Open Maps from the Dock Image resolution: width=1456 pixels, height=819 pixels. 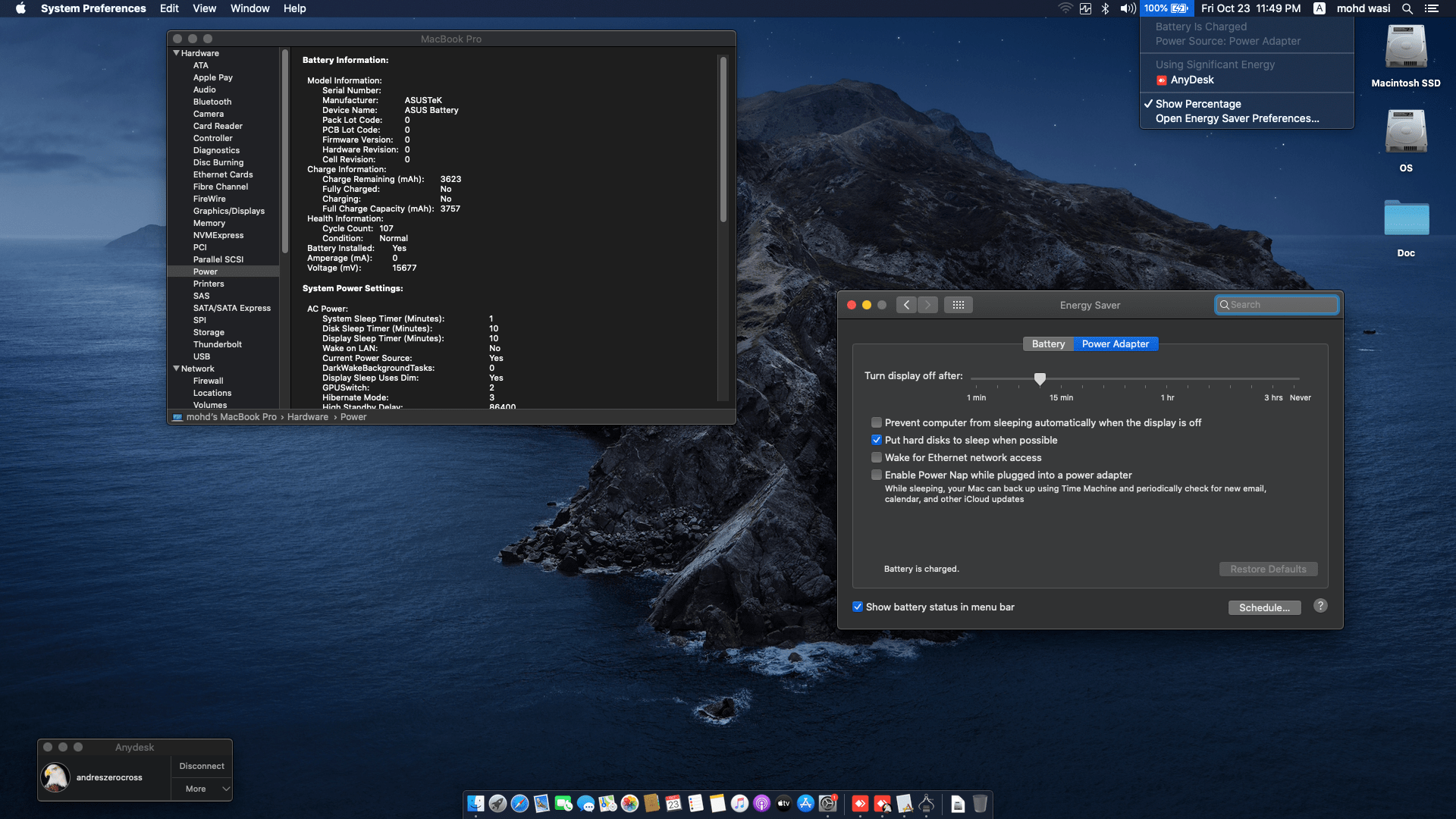(607, 804)
